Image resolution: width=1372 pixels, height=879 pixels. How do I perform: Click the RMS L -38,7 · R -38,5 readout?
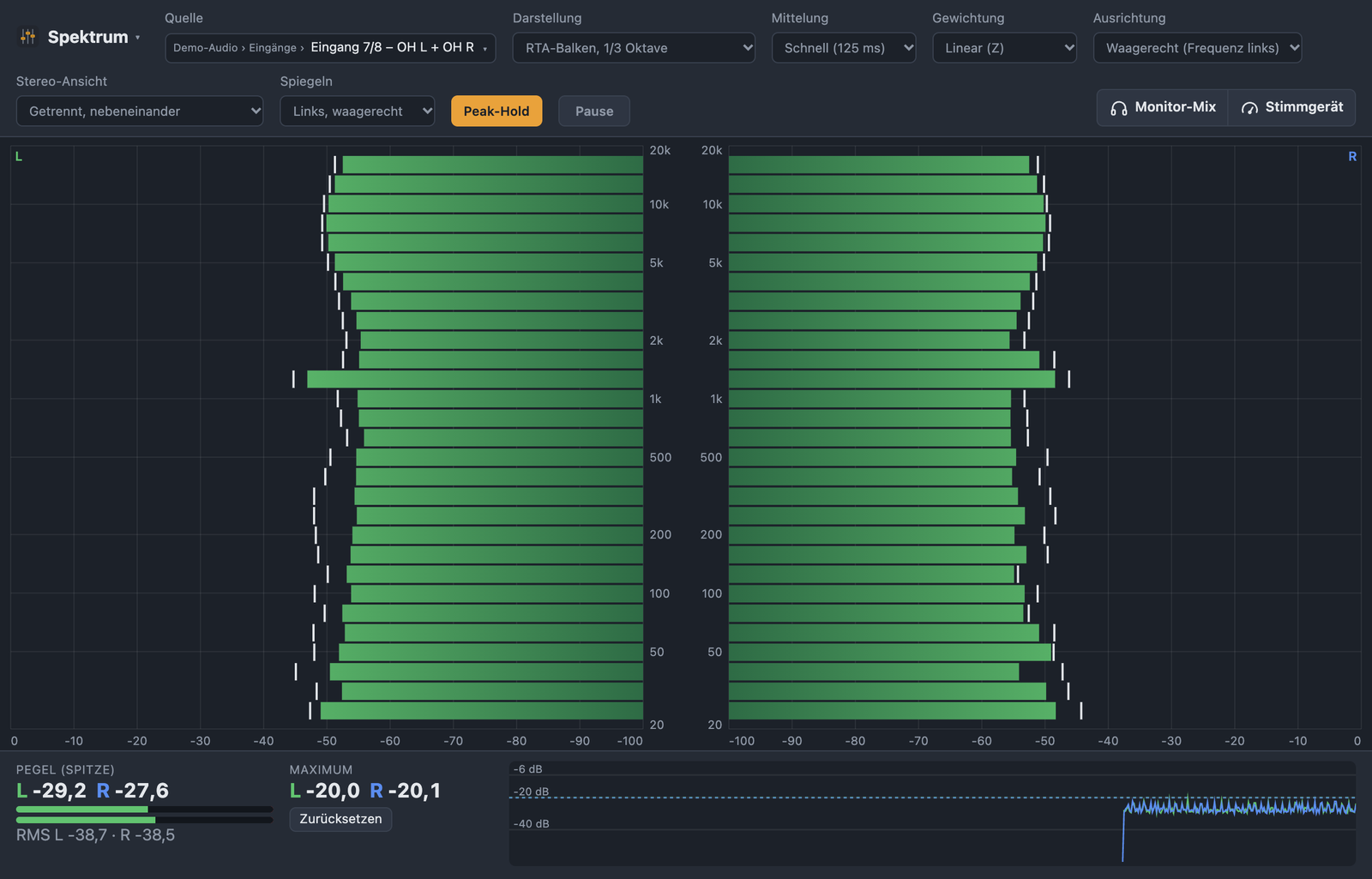coord(95,834)
